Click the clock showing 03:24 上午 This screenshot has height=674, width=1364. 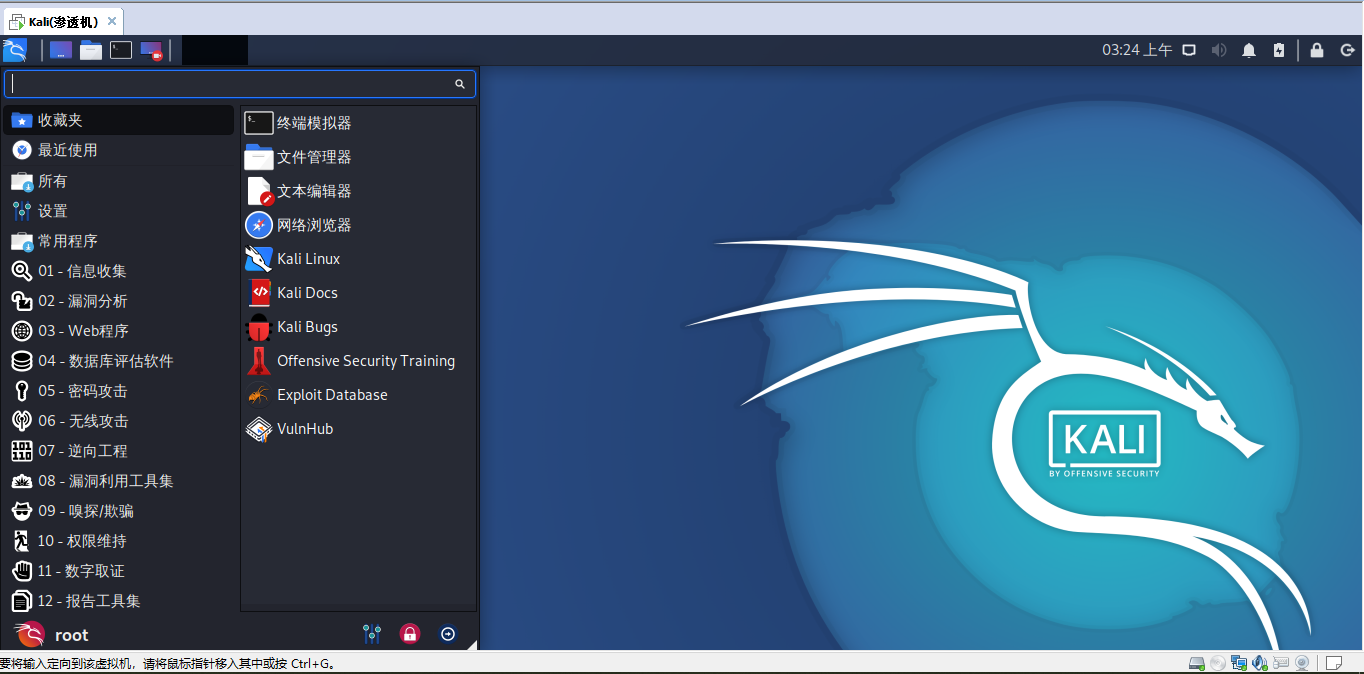pyautogui.click(x=1137, y=50)
